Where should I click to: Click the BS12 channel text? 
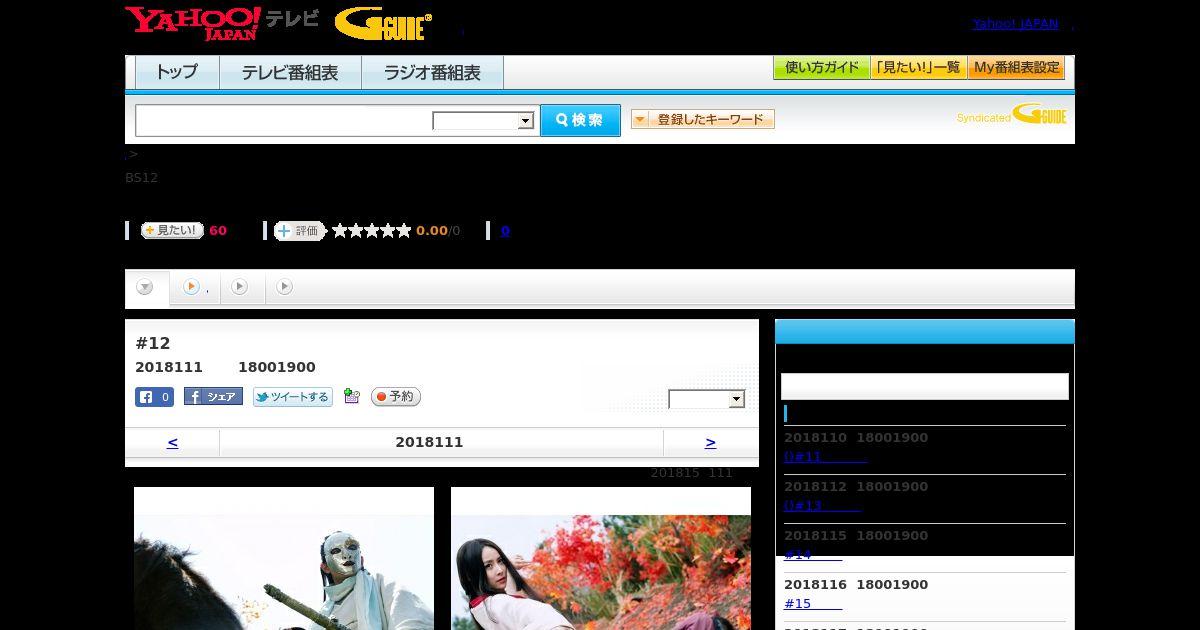142,178
